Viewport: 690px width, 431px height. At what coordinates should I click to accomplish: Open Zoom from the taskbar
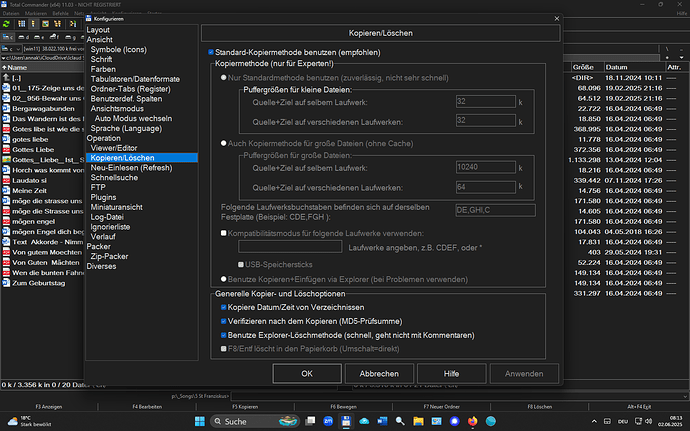(328, 421)
